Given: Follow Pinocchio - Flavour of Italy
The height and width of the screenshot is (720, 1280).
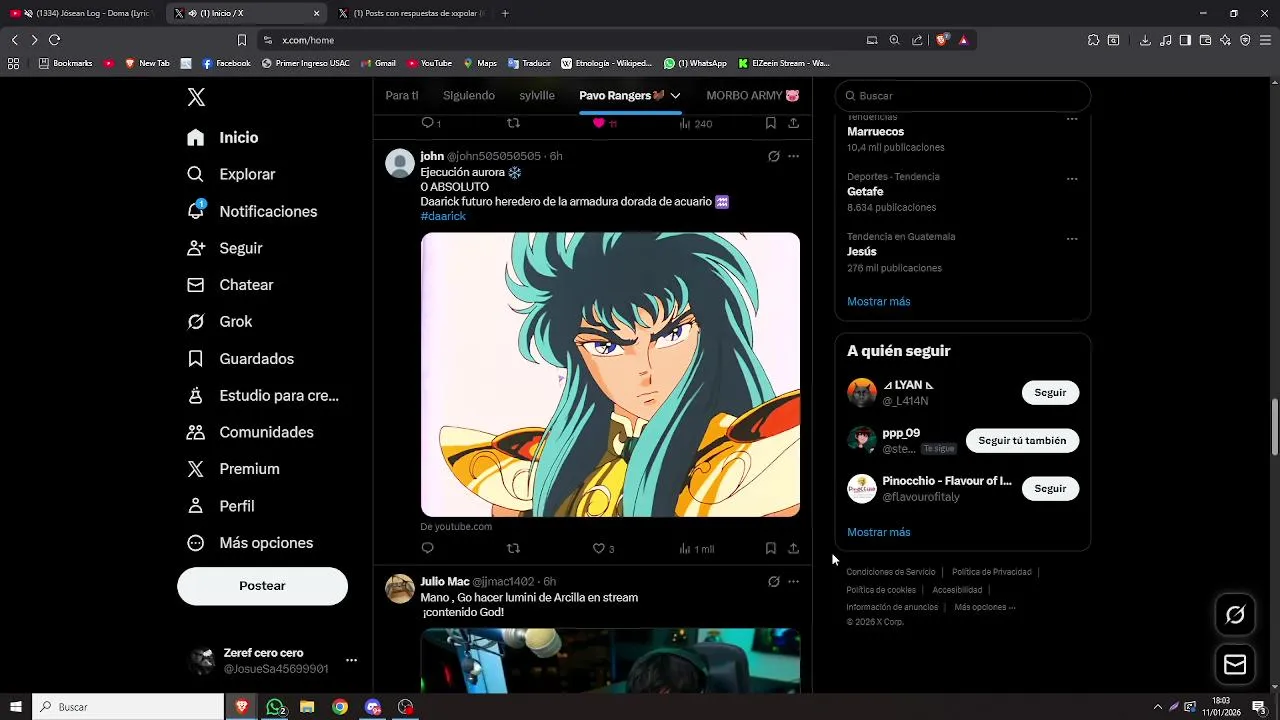Looking at the screenshot, I should click(x=1050, y=489).
